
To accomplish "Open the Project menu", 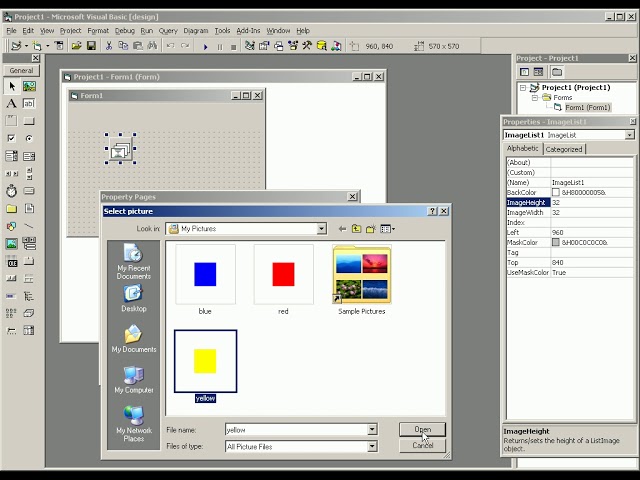I will (70, 31).
